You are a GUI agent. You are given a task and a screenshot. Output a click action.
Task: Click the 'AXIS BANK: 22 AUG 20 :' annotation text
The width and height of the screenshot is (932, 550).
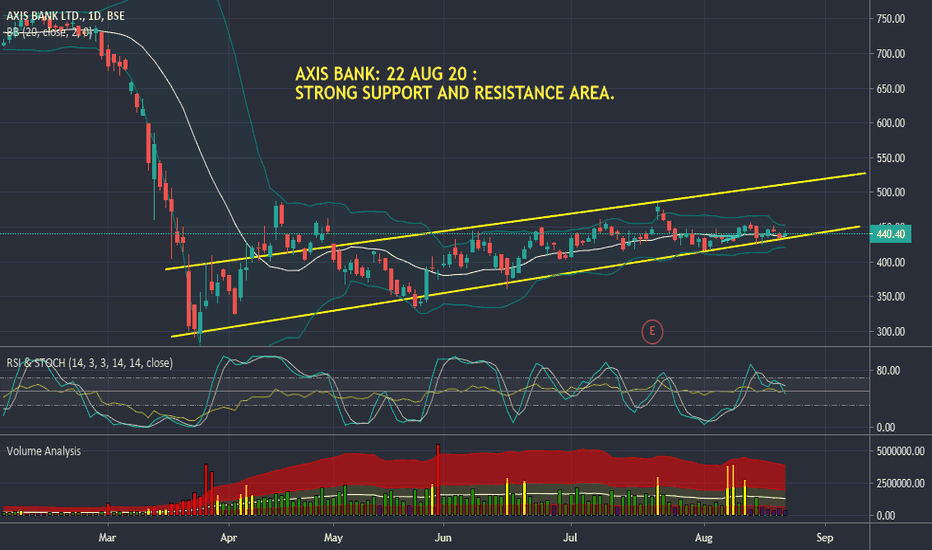point(386,74)
